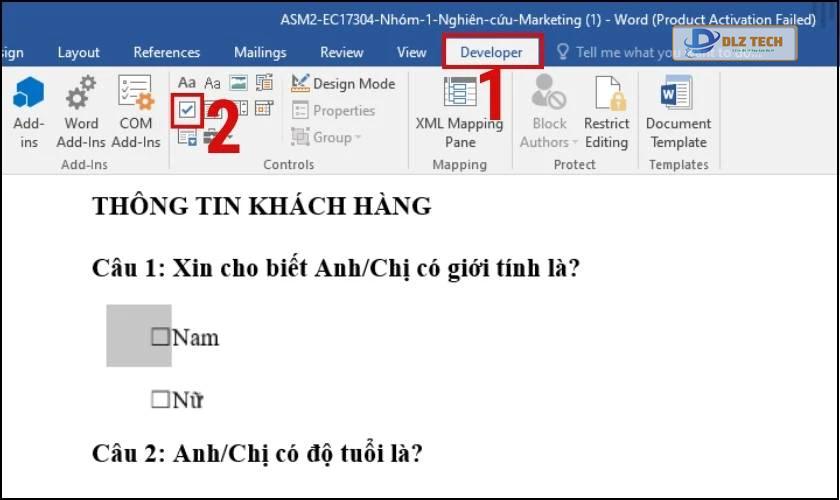Toggle Design Mode
Image resolution: width=840 pixels, height=500 pixels.
pos(343,84)
